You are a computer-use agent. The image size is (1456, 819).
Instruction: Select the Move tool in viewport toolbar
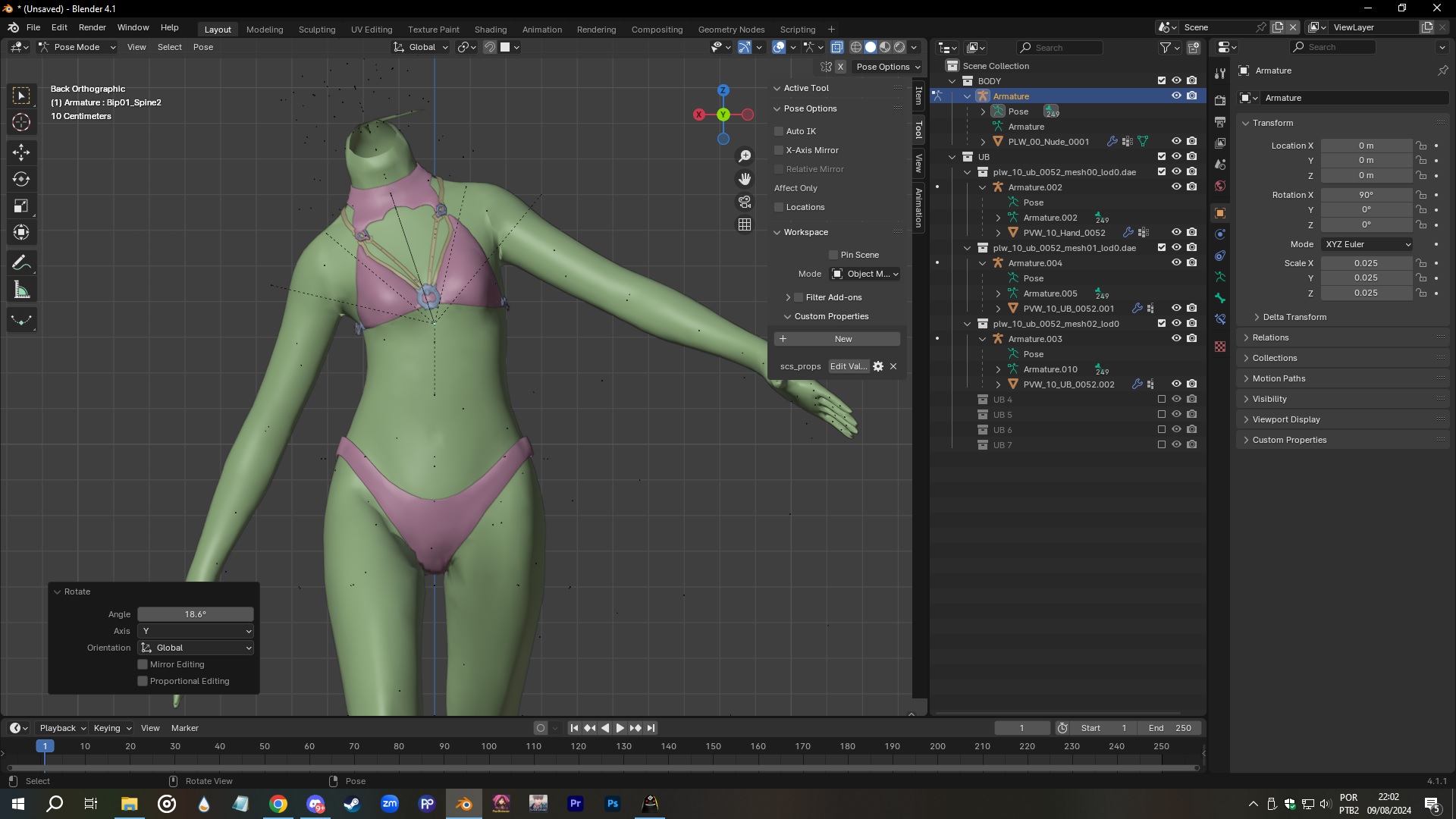[x=21, y=152]
